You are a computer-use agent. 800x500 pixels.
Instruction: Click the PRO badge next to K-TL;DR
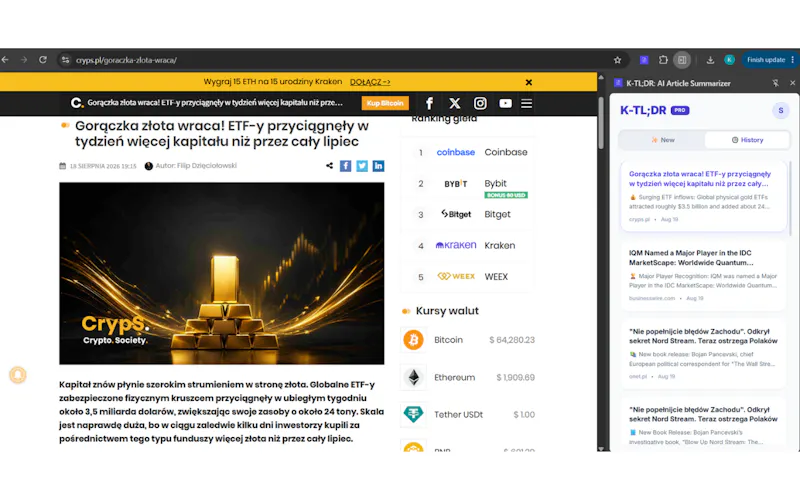[680, 110]
